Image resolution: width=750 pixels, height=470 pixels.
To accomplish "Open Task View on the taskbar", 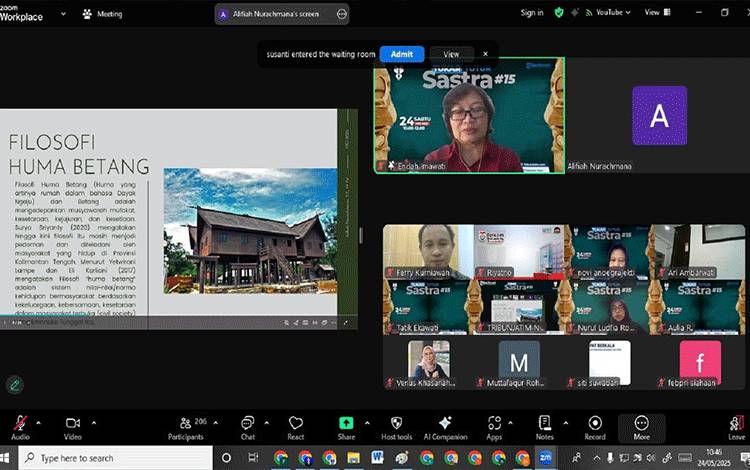I will pyautogui.click(x=253, y=458).
